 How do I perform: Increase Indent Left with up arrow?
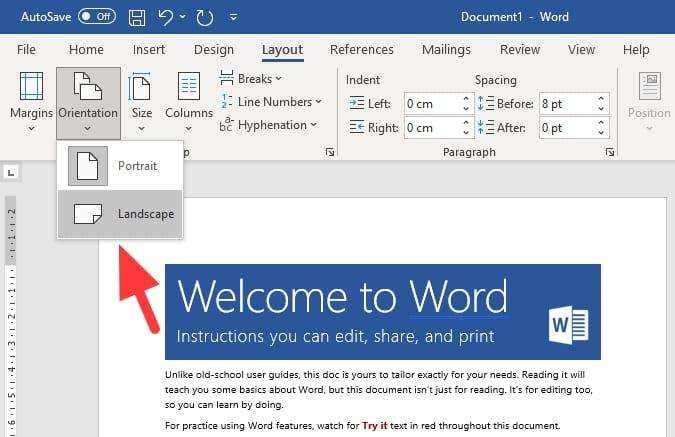[466, 99]
